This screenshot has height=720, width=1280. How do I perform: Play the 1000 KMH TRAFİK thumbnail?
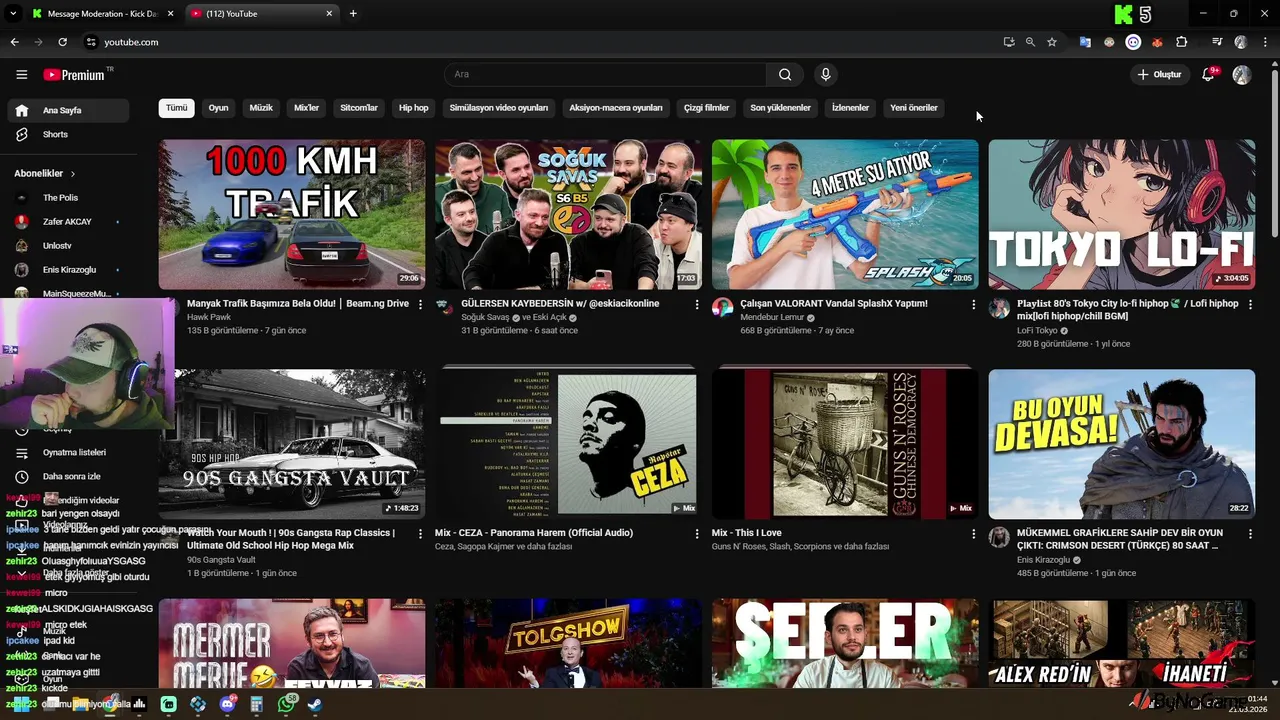292,214
